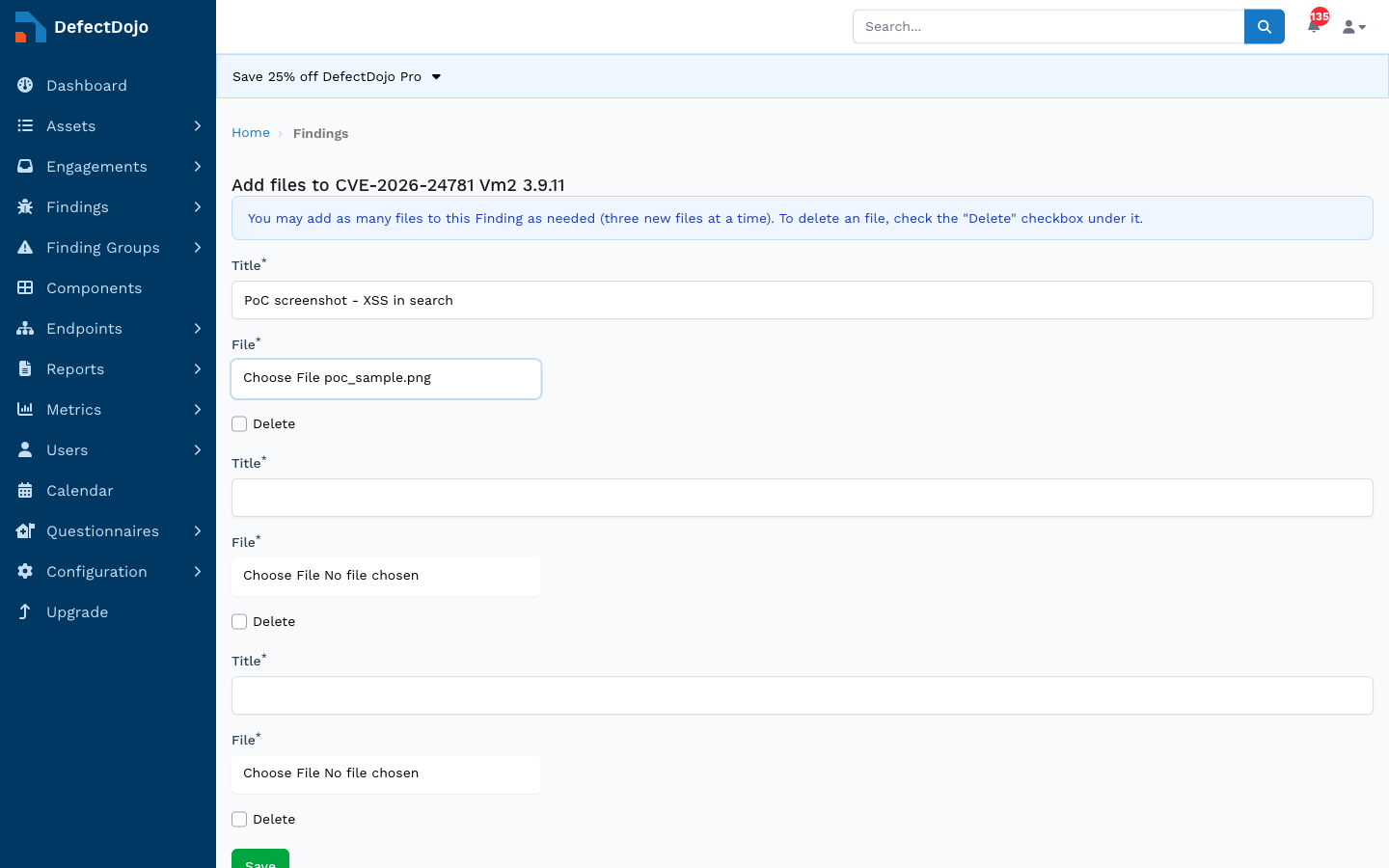Screen dimensions: 1389x868
Task: Click the Components grid icon
Action: pyautogui.click(x=25, y=287)
